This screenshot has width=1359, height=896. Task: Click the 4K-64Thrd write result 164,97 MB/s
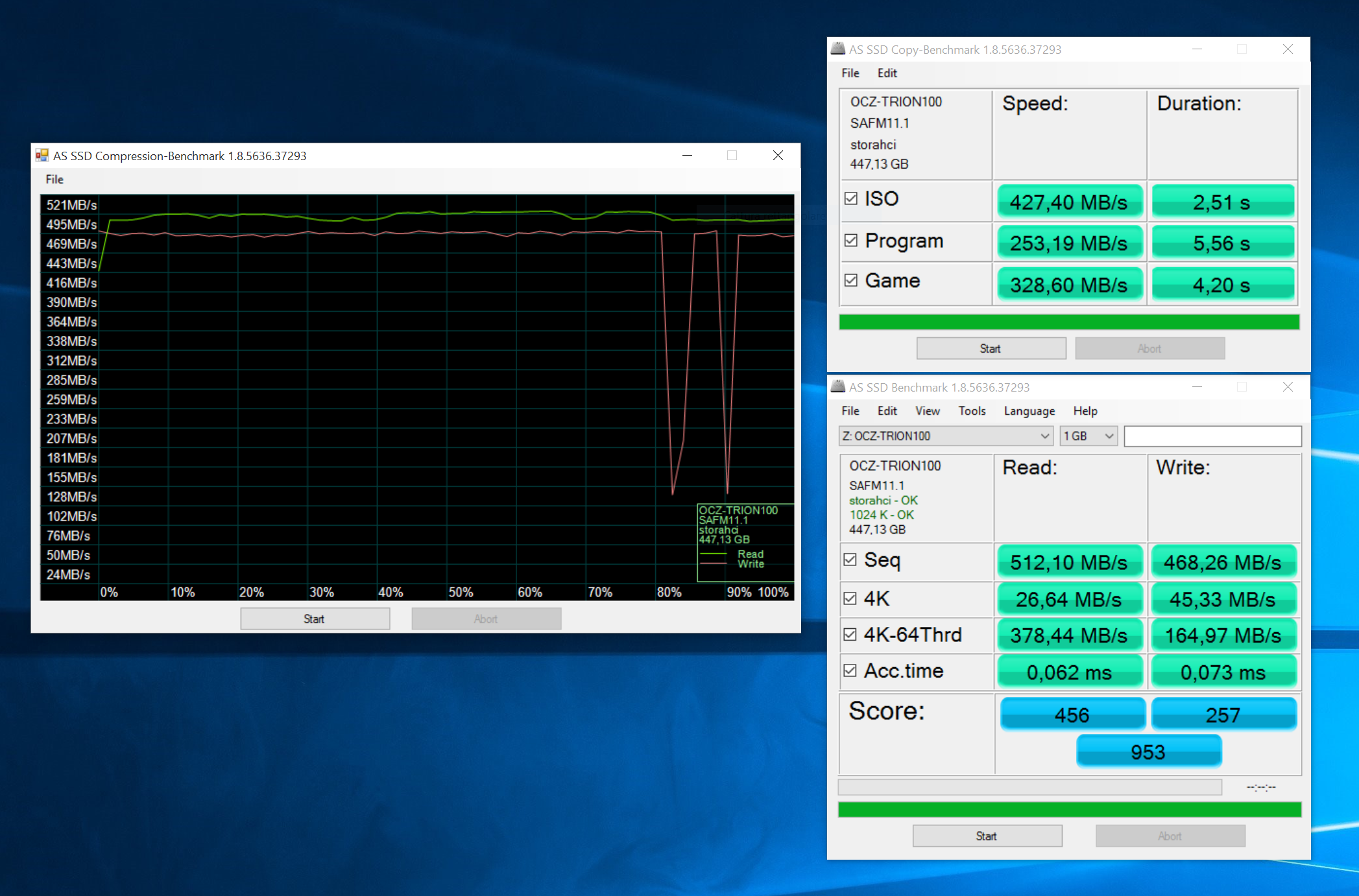pos(1223,635)
